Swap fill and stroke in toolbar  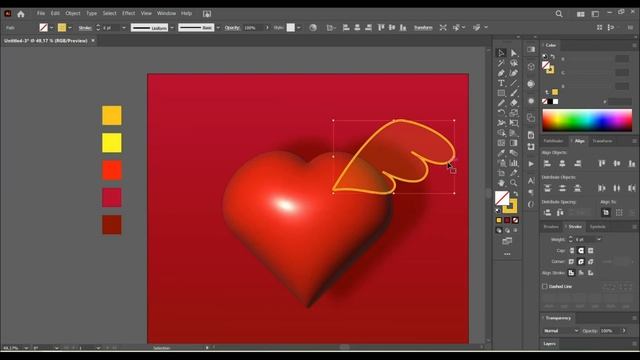coord(516,194)
